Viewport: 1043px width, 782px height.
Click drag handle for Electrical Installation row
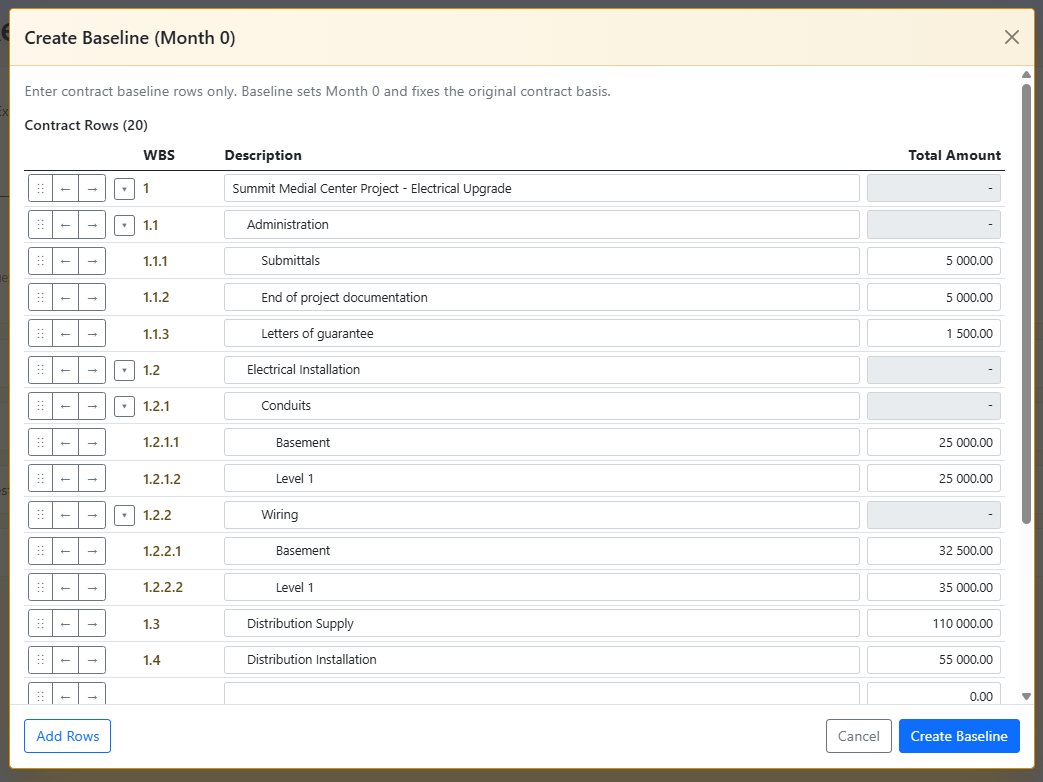coord(40,370)
